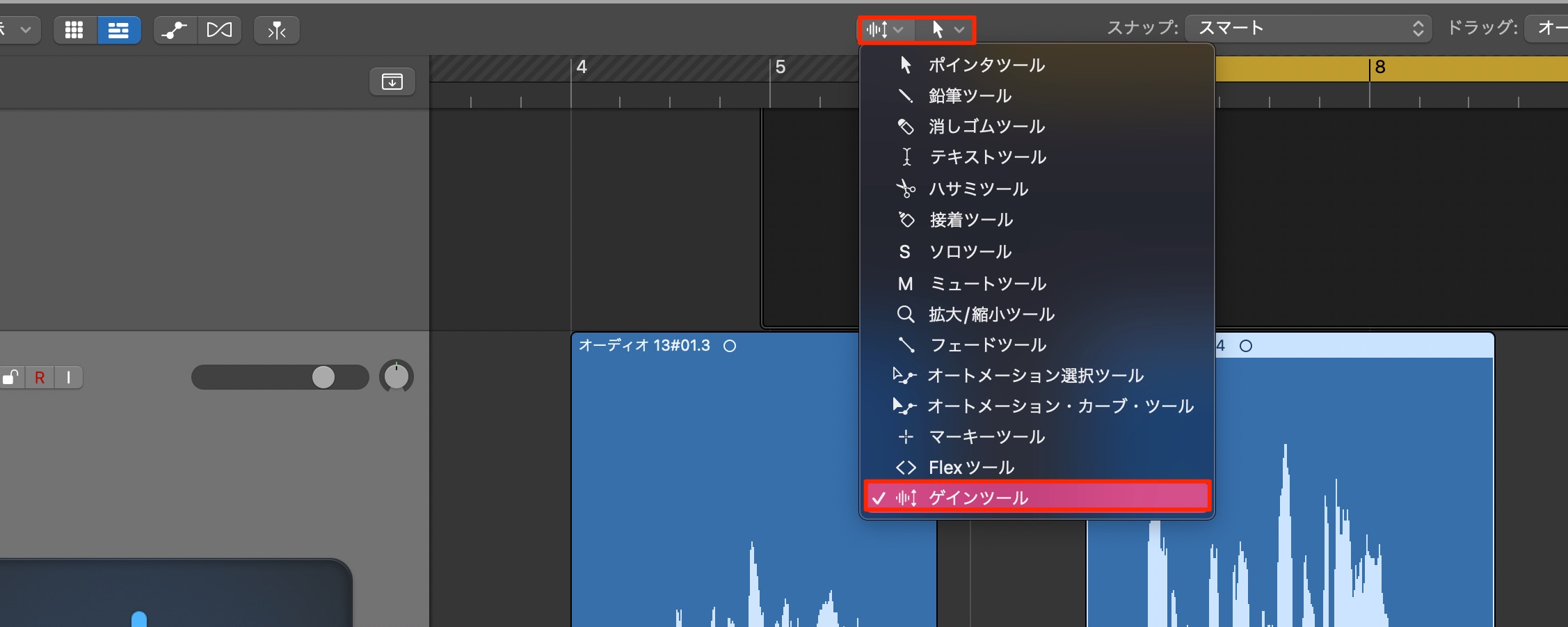Open the pointer alternate tool menu

tap(947, 29)
